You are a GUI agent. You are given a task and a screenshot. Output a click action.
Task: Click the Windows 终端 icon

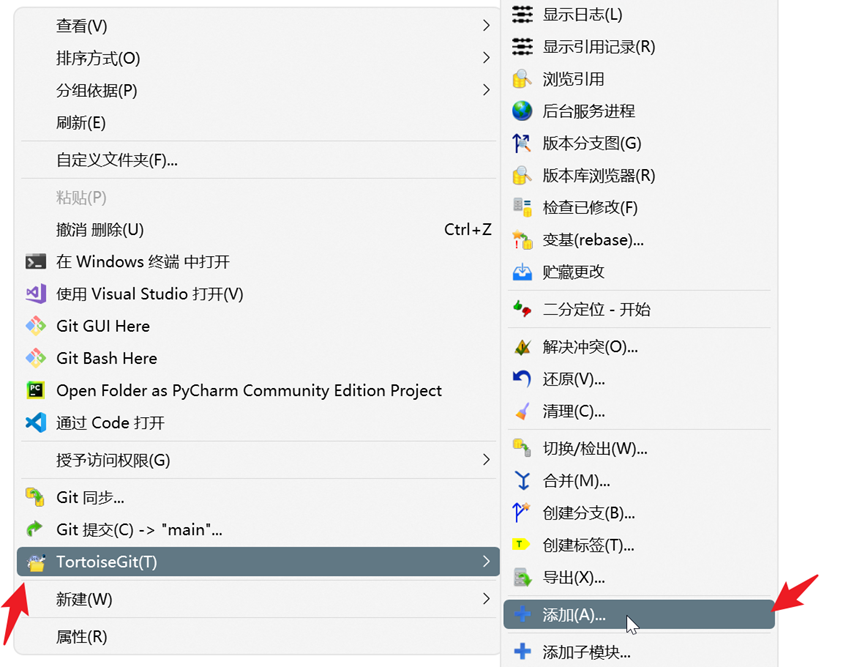[36, 261]
